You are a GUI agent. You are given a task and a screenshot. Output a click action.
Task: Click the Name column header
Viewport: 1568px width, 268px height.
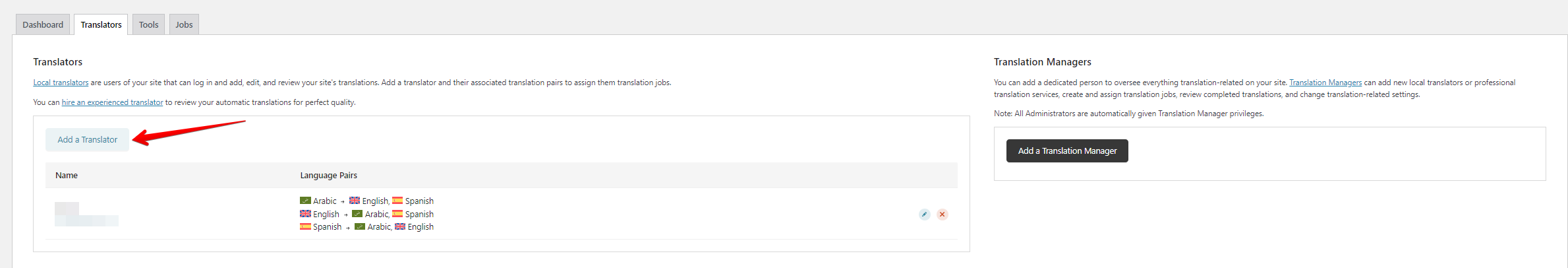pyautogui.click(x=67, y=176)
